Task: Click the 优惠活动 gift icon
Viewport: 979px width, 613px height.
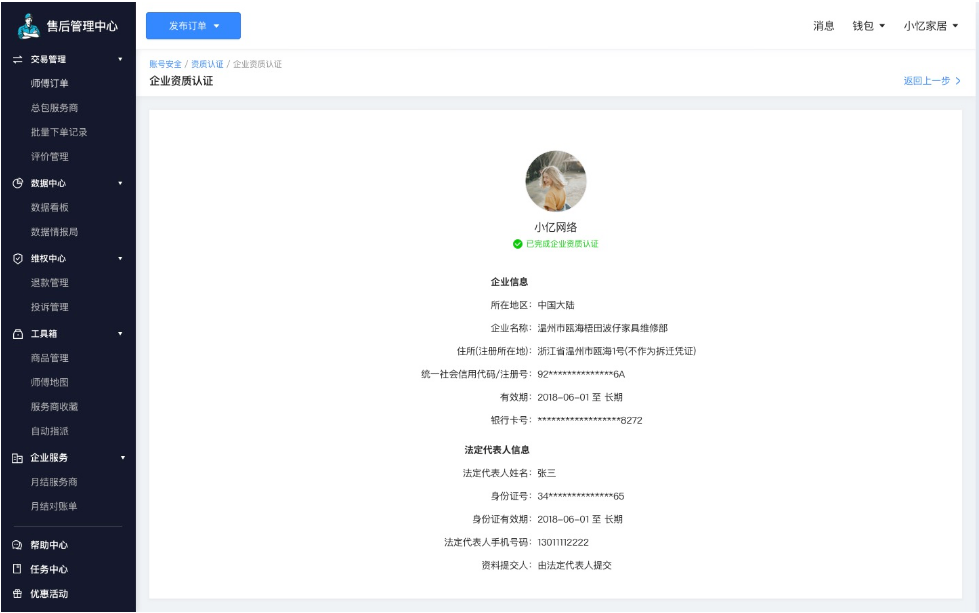Action: click(x=17, y=594)
